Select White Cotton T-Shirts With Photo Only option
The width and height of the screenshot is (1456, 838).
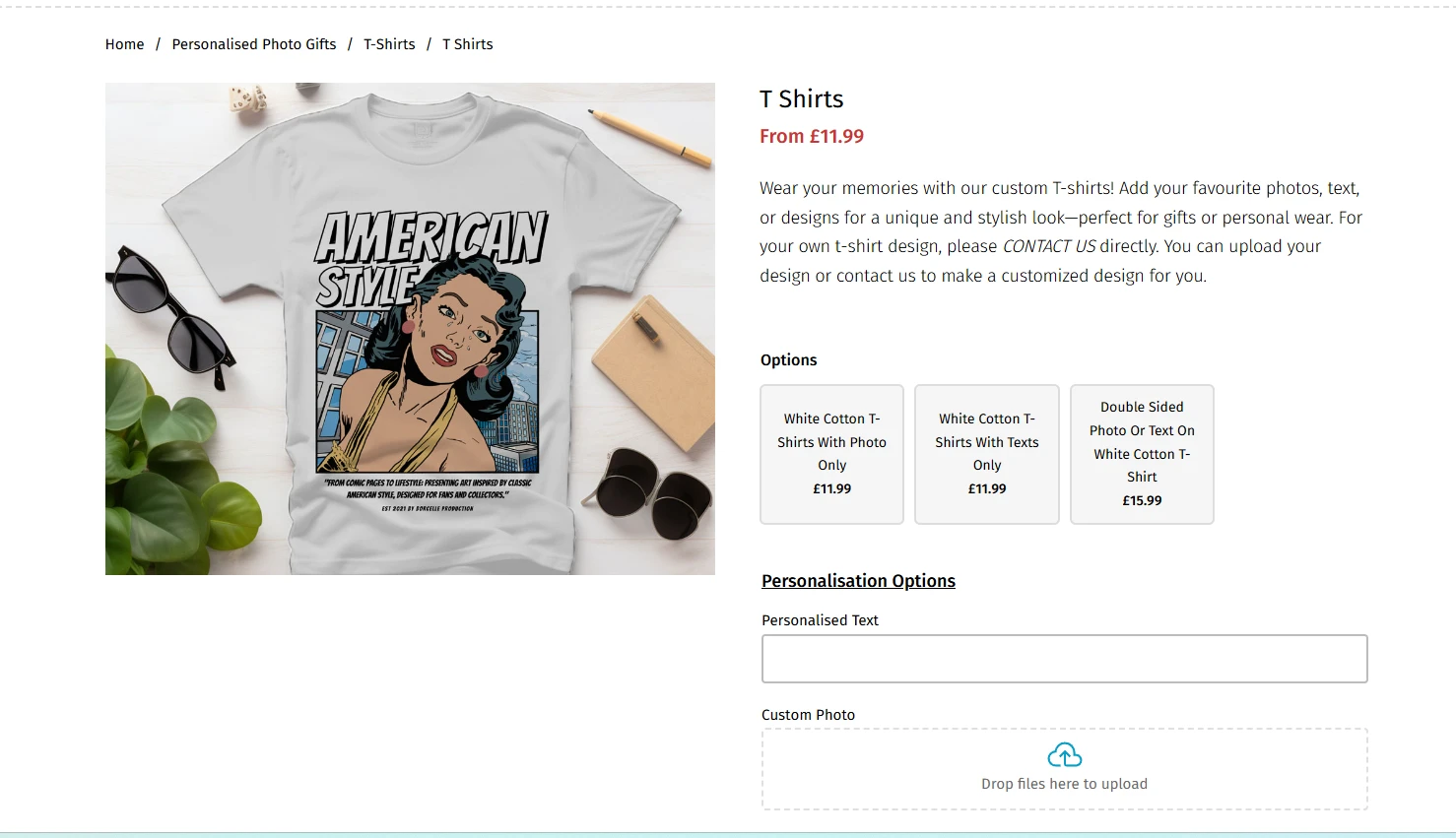click(x=831, y=454)
